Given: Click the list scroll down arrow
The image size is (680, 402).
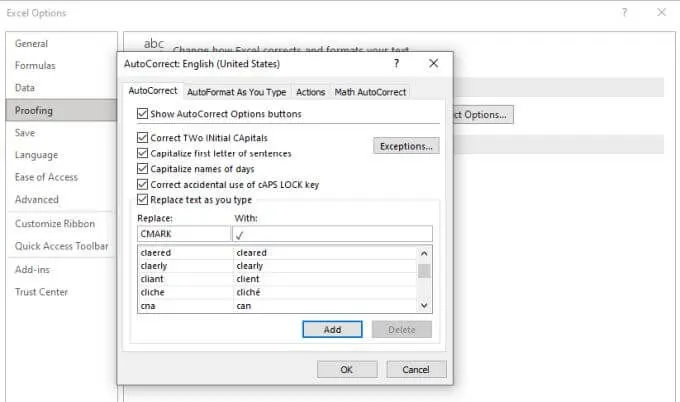Looking at the screenshot, I should [x=424, y=306].
